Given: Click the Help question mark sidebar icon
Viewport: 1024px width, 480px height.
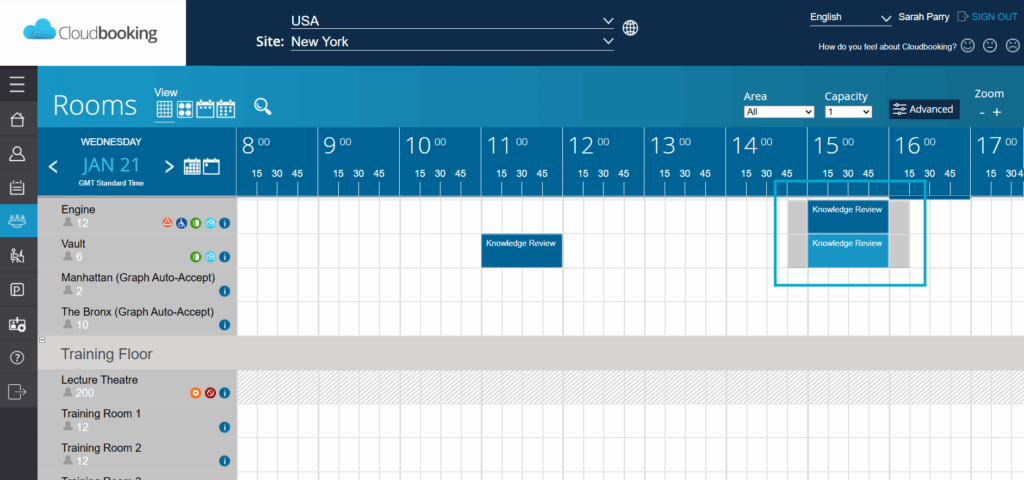Looking at the screenshot, I should pos(17,357).
